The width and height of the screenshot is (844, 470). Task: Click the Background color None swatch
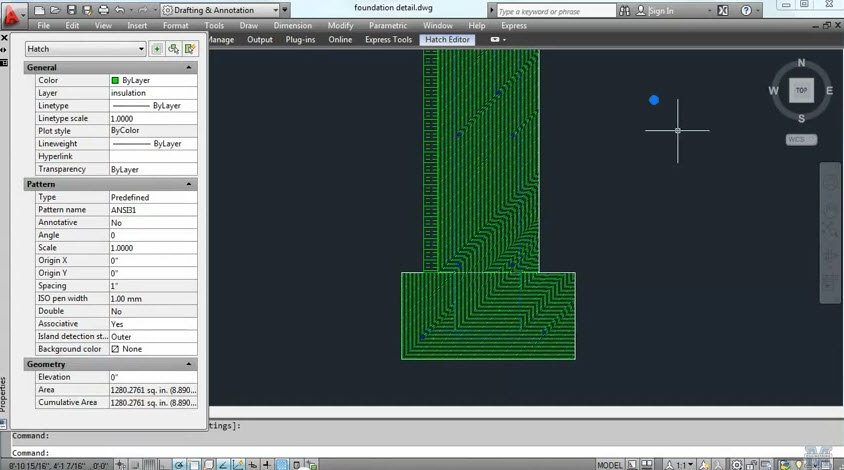click(x=153, y=349)
